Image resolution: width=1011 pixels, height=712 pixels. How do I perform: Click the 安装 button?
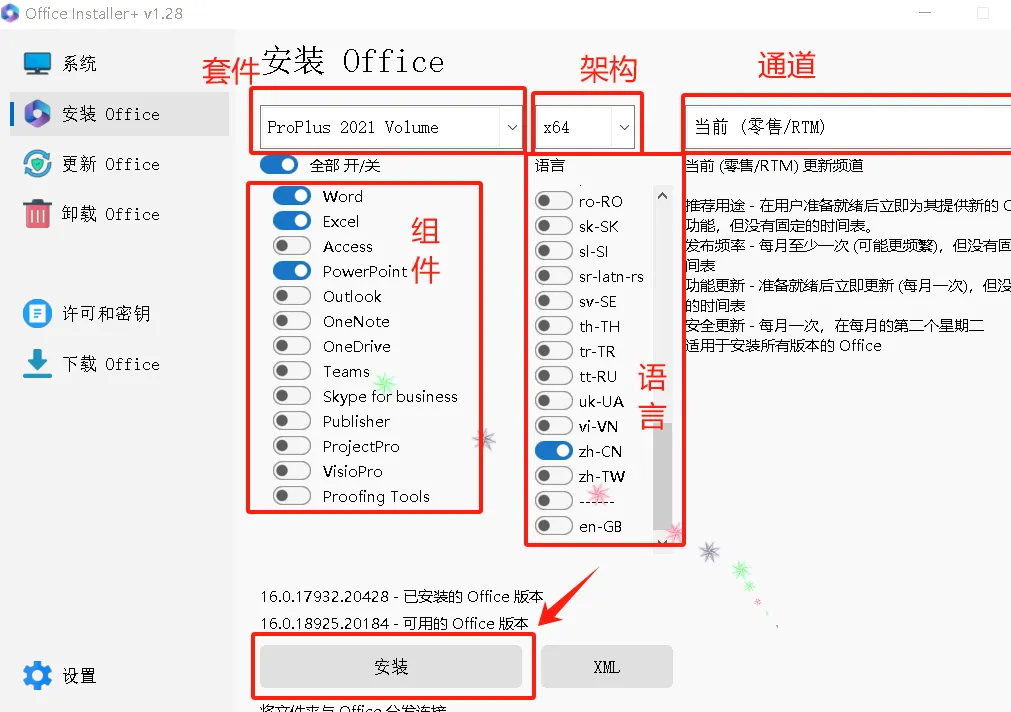pyautogui.click(x=391, y=667)
